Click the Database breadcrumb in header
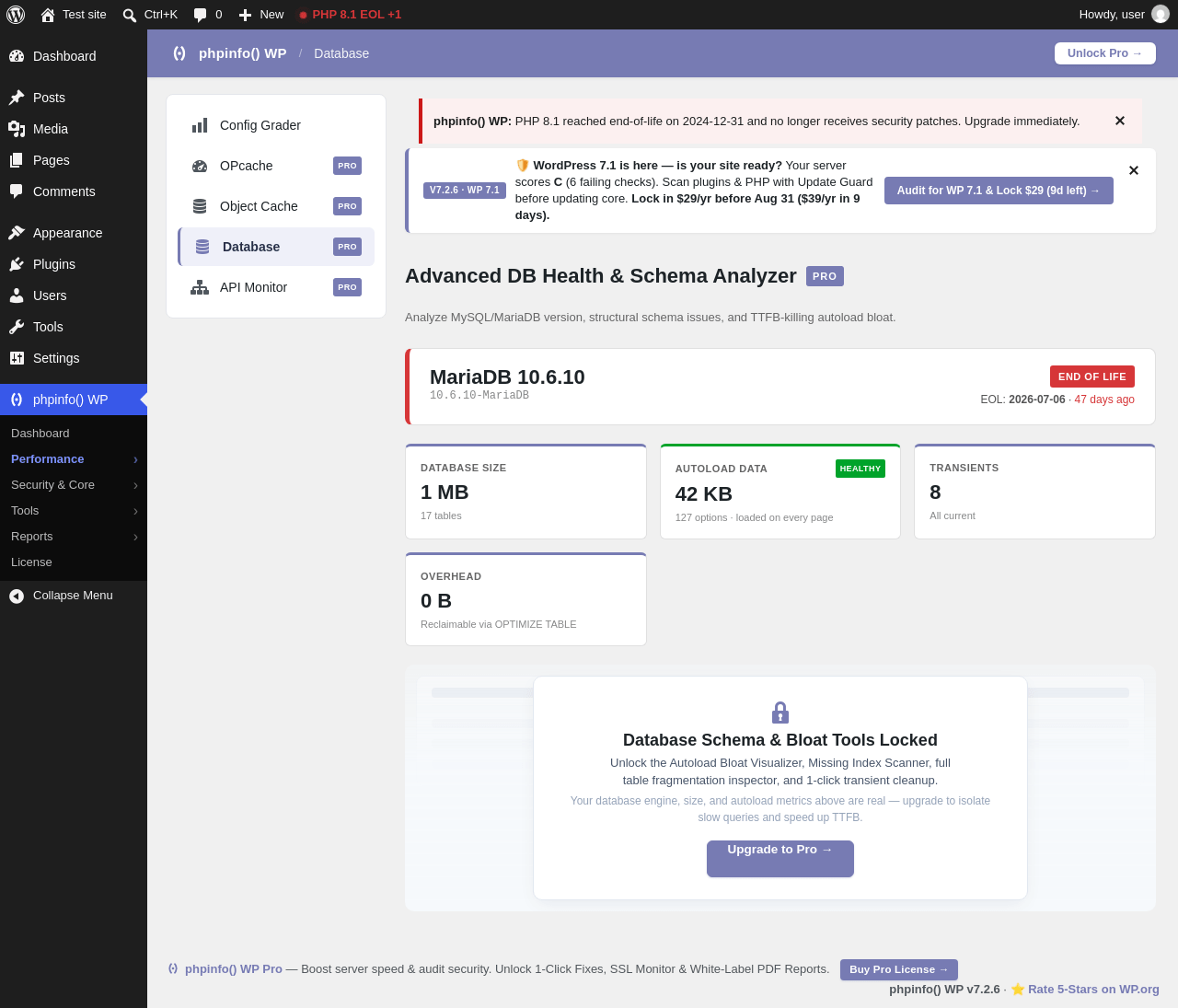 (x=341, y=53)
